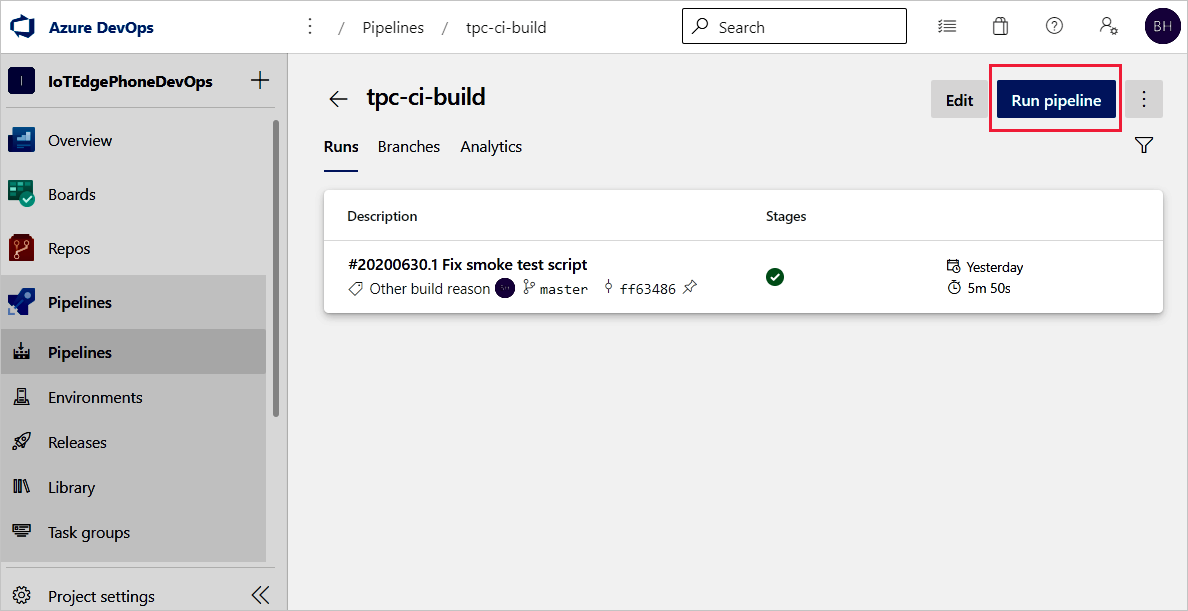Click the back arrow beside tpc-ci-build

338,99
